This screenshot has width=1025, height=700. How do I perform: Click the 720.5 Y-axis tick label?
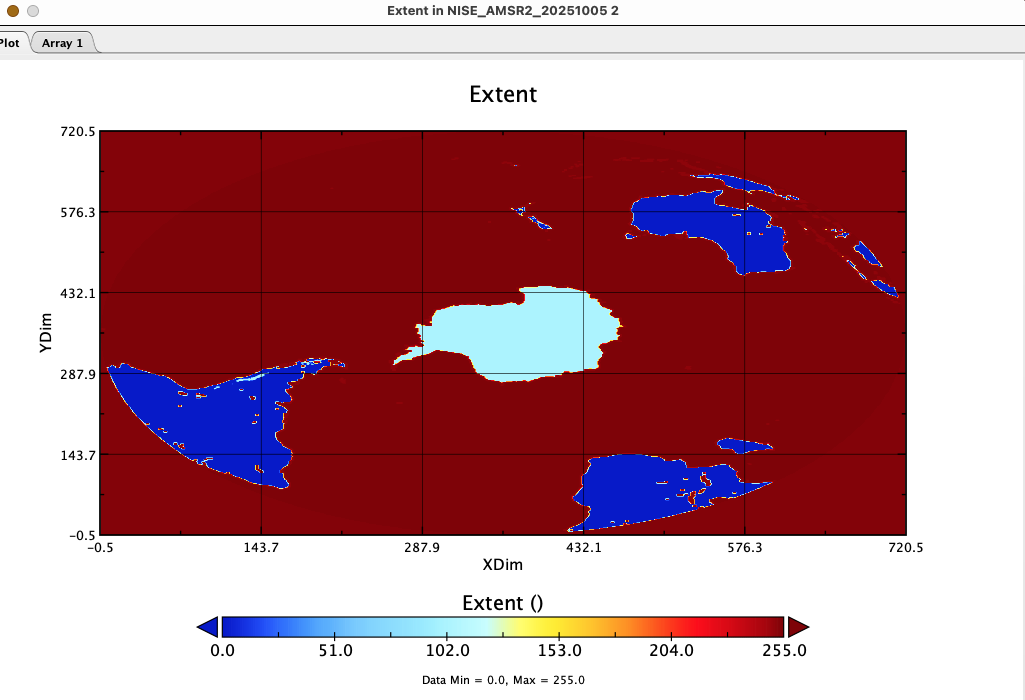79,130
